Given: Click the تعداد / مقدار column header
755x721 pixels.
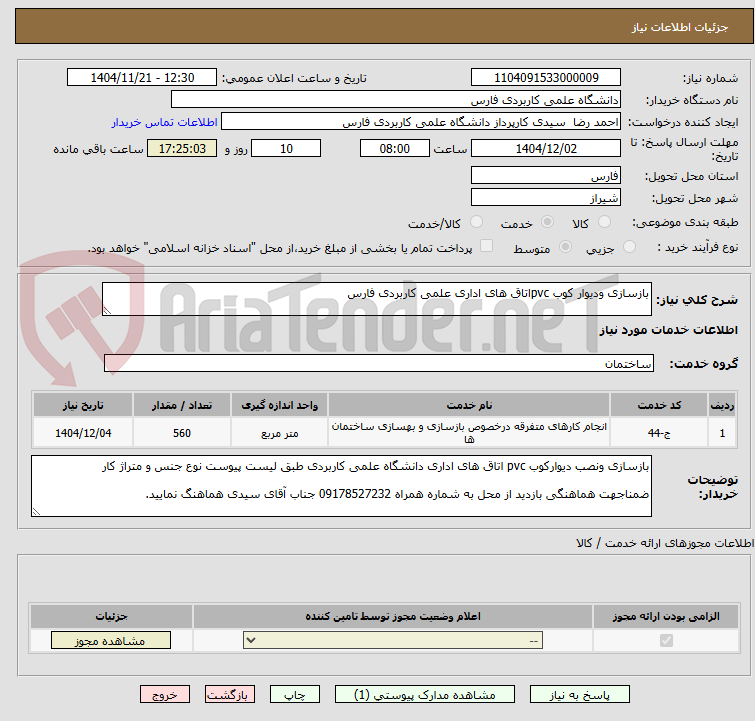Looking at the screenshot, I should pos(182,405).
